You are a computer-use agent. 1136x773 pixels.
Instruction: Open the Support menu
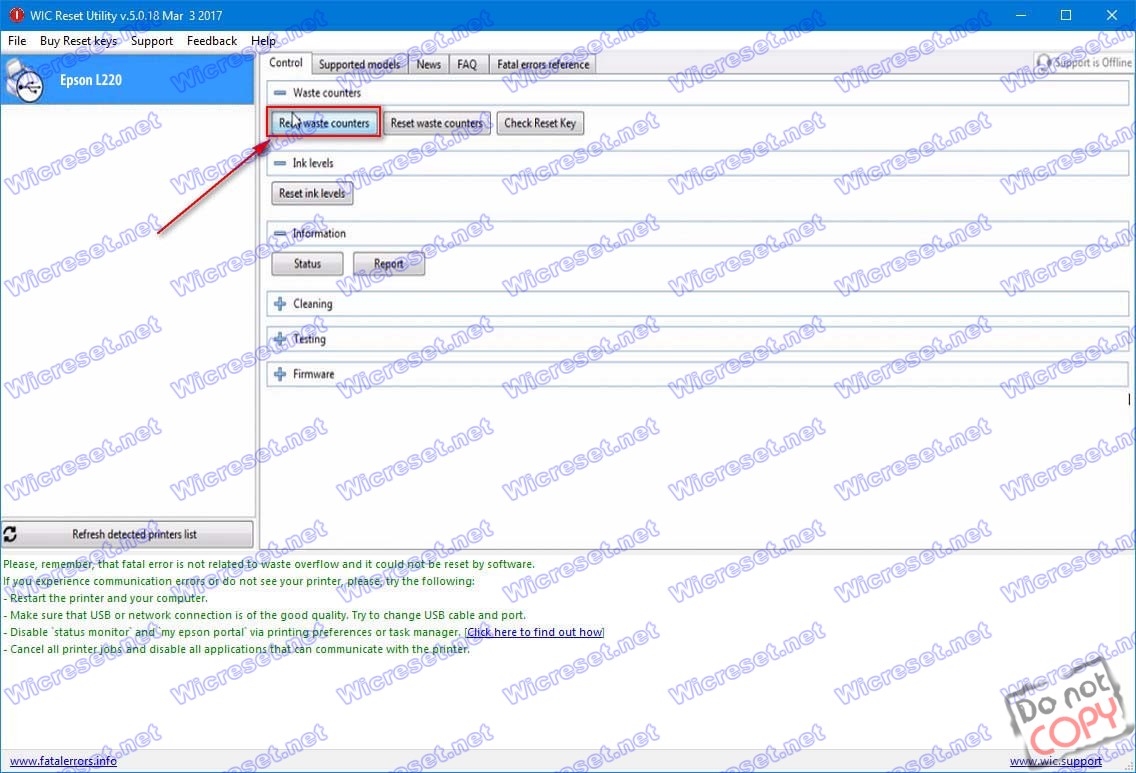pos(151,41)
